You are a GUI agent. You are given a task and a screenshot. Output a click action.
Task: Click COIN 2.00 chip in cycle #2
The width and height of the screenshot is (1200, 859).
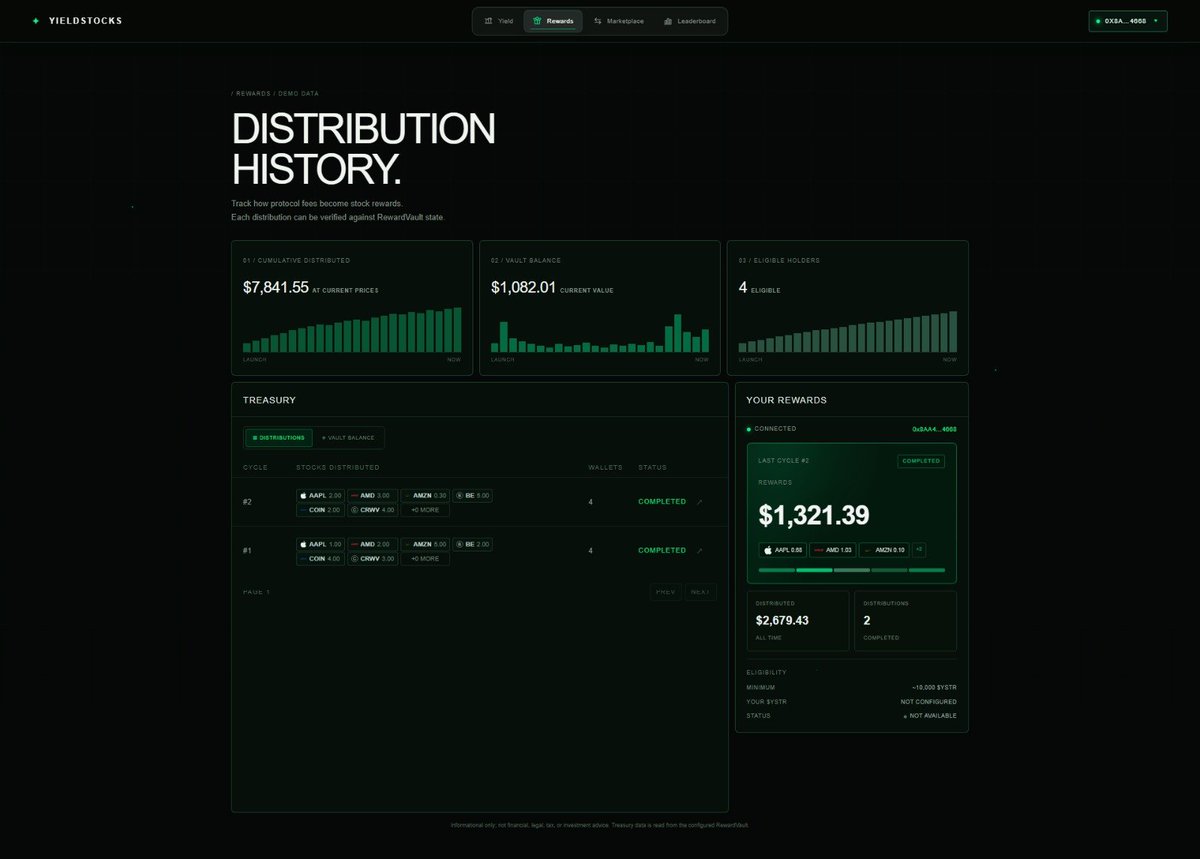[320, 510]
